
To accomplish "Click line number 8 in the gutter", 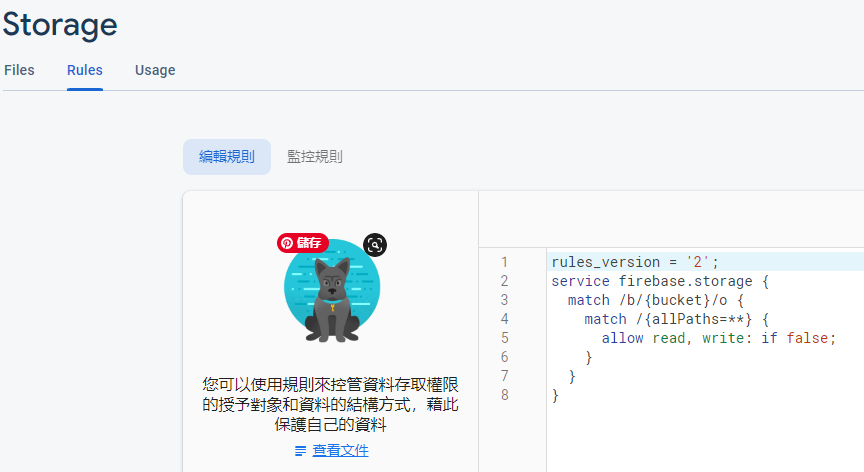I will (504, 395).
